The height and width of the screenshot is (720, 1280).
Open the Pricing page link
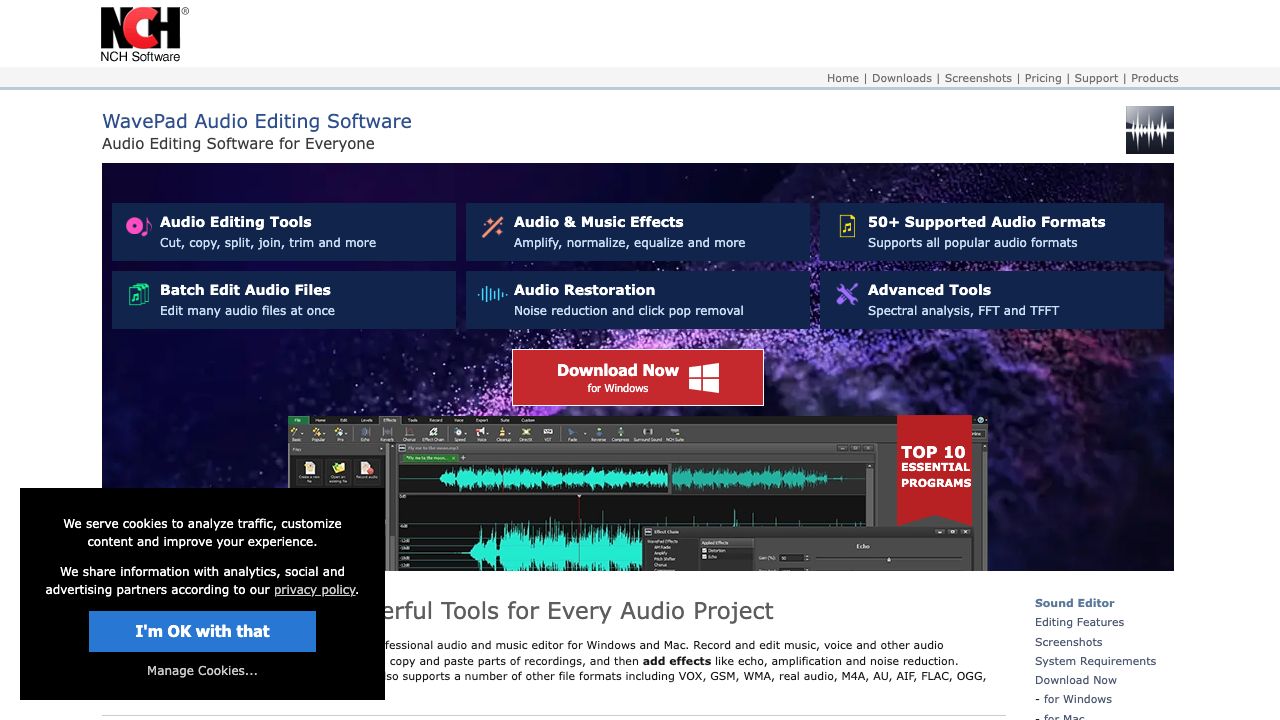(1043, 78)
